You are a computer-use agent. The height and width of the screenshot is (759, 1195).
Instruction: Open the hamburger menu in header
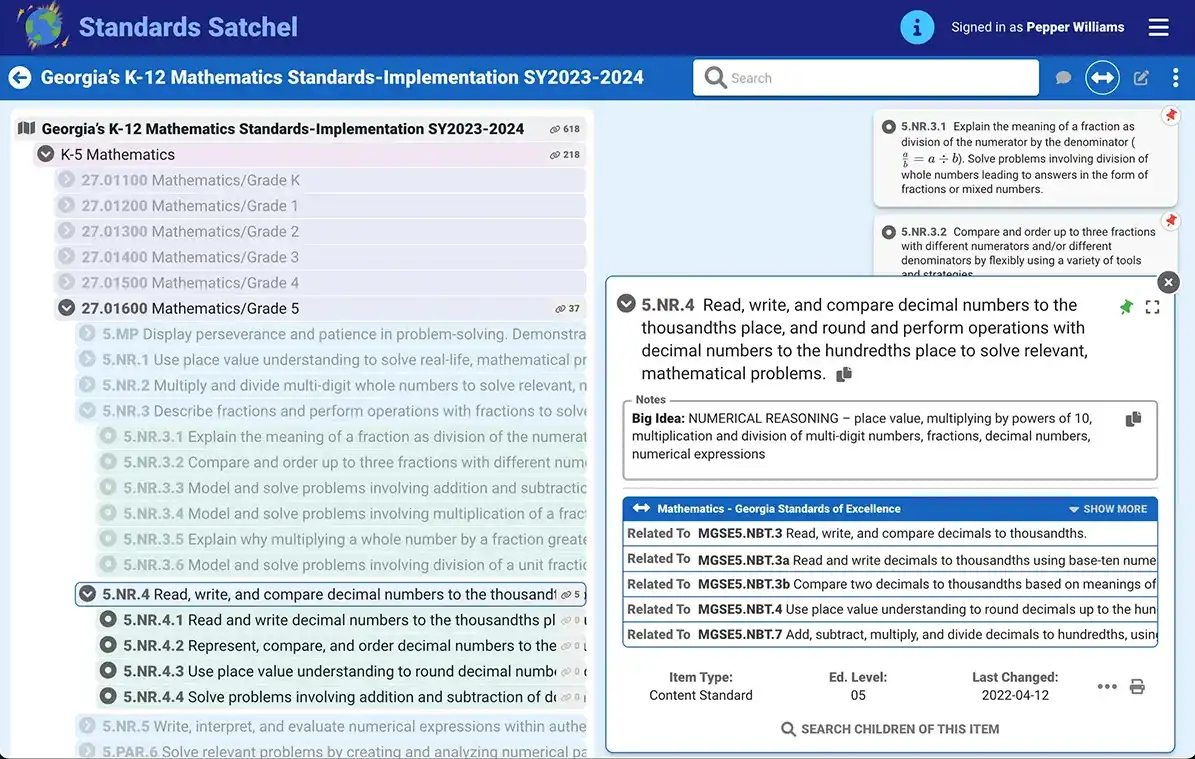coord(1158,27)
